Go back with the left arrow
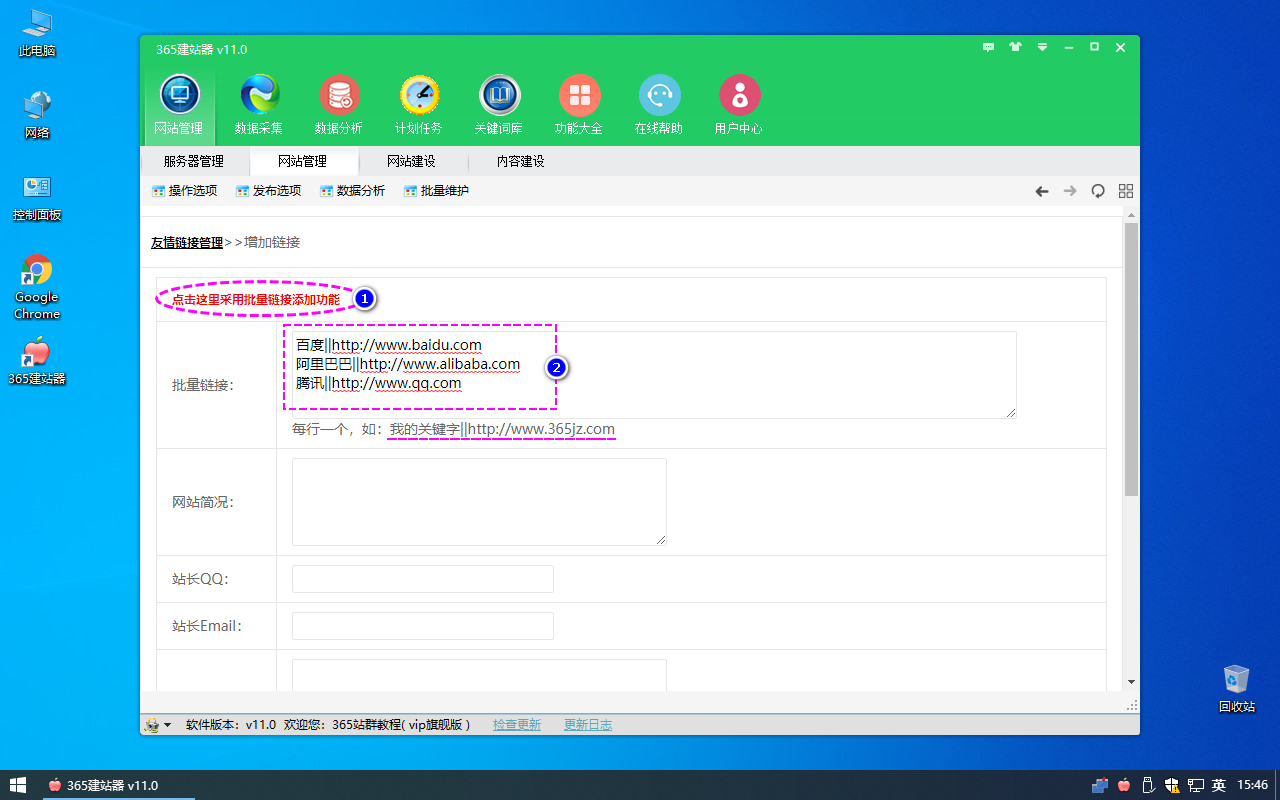The height and width of the screenshot is (800, 1280). tap(1042, 191)
